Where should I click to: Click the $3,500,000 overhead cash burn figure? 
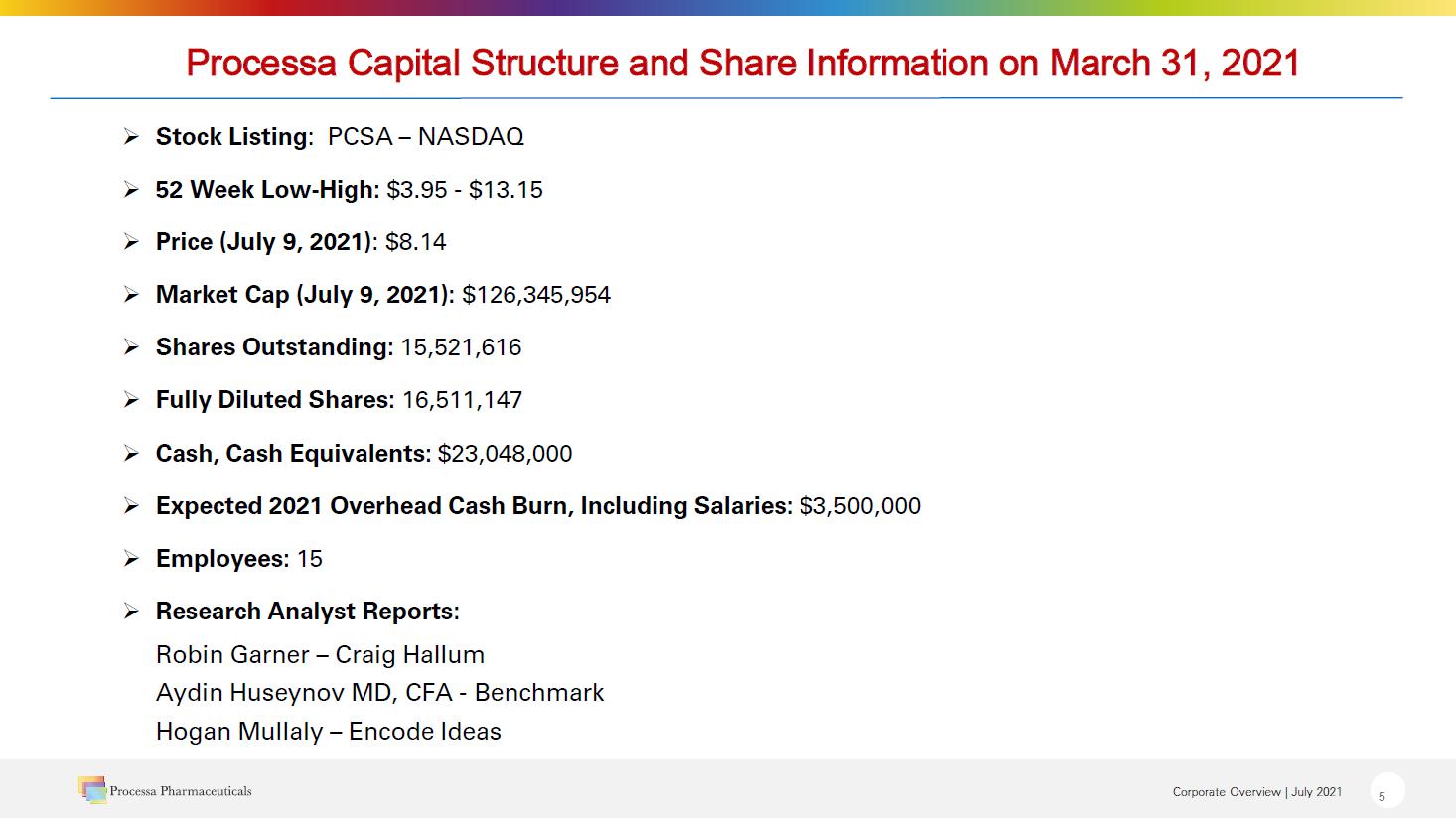click(859, 506)
